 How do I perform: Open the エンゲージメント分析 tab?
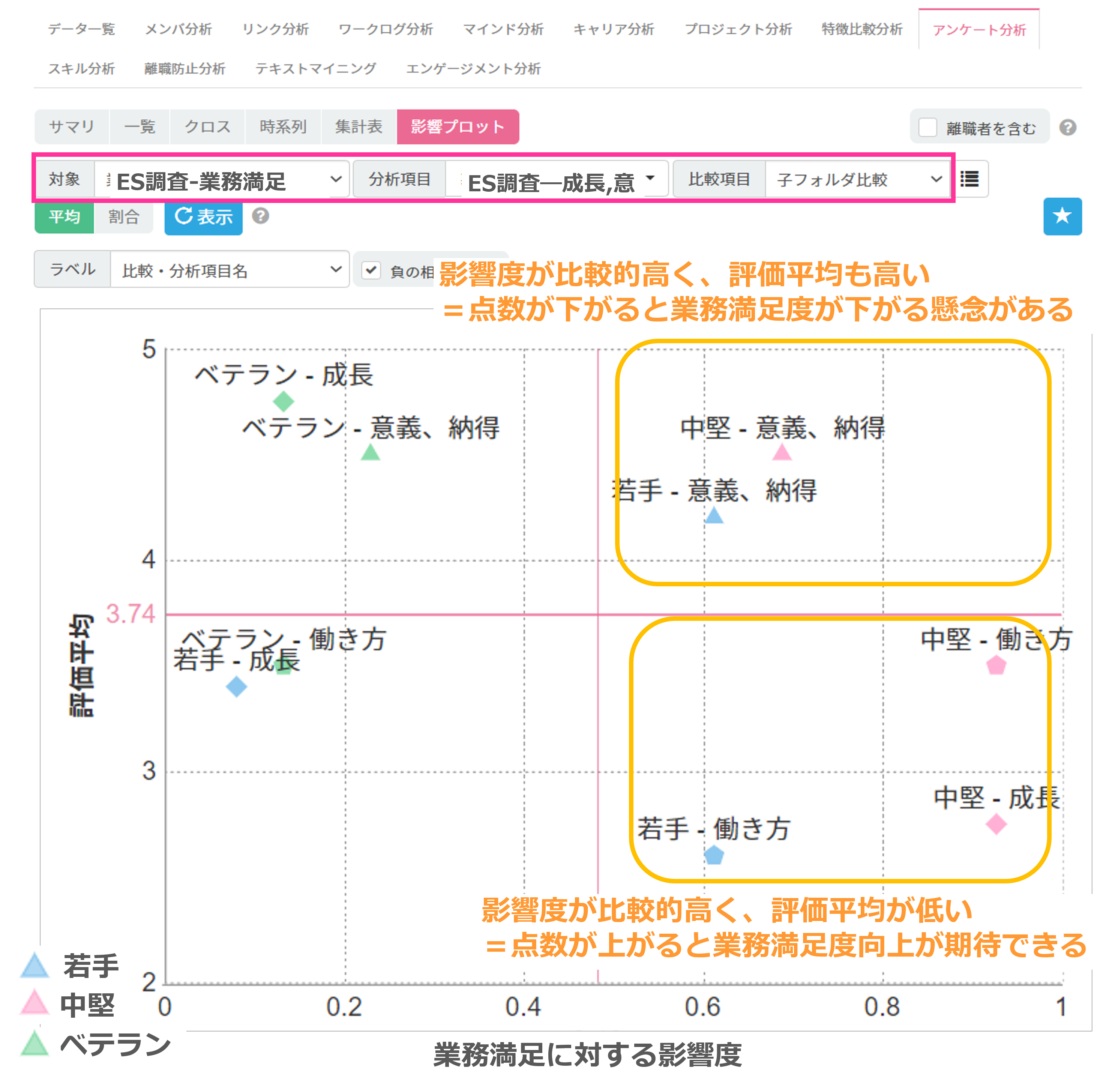pyautogui.click(x=473, y=69)
